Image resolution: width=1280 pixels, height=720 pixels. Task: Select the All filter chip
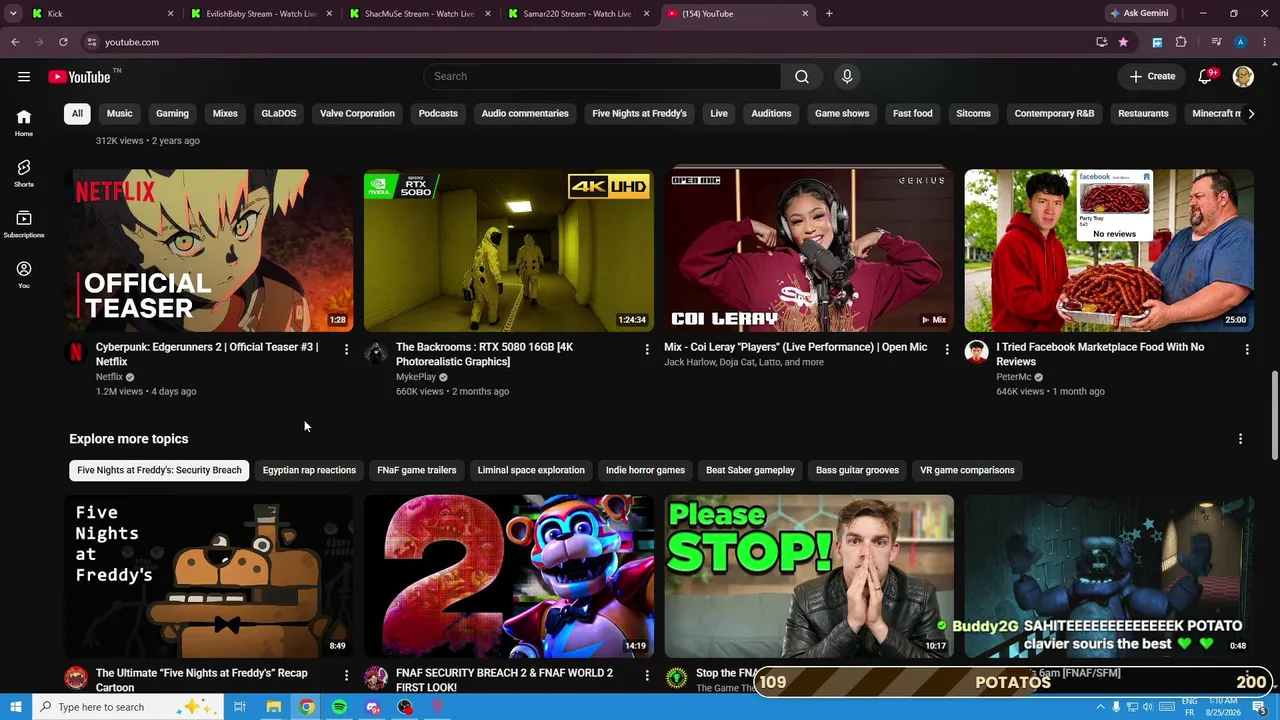(77, 114)
